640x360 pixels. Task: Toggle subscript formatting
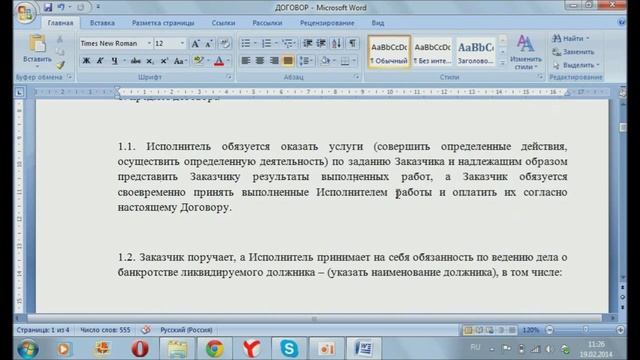150,61
